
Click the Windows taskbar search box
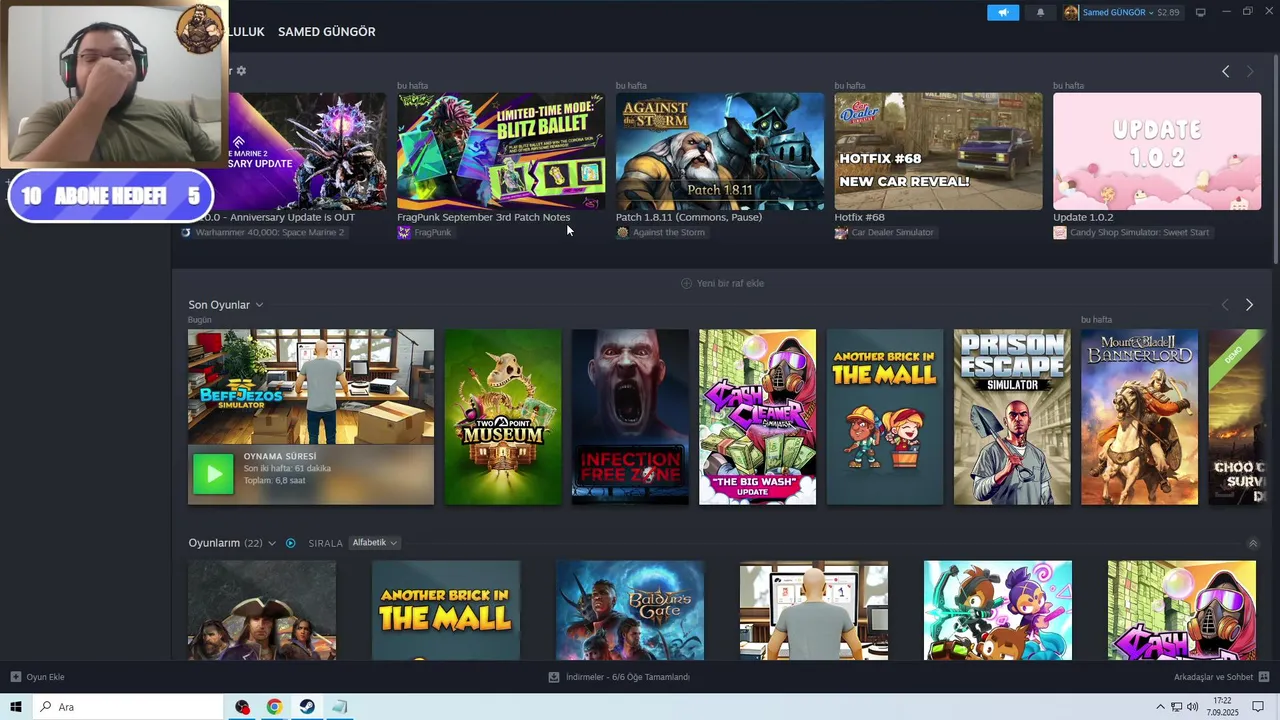pyautogui.click(x=128, y=707)
